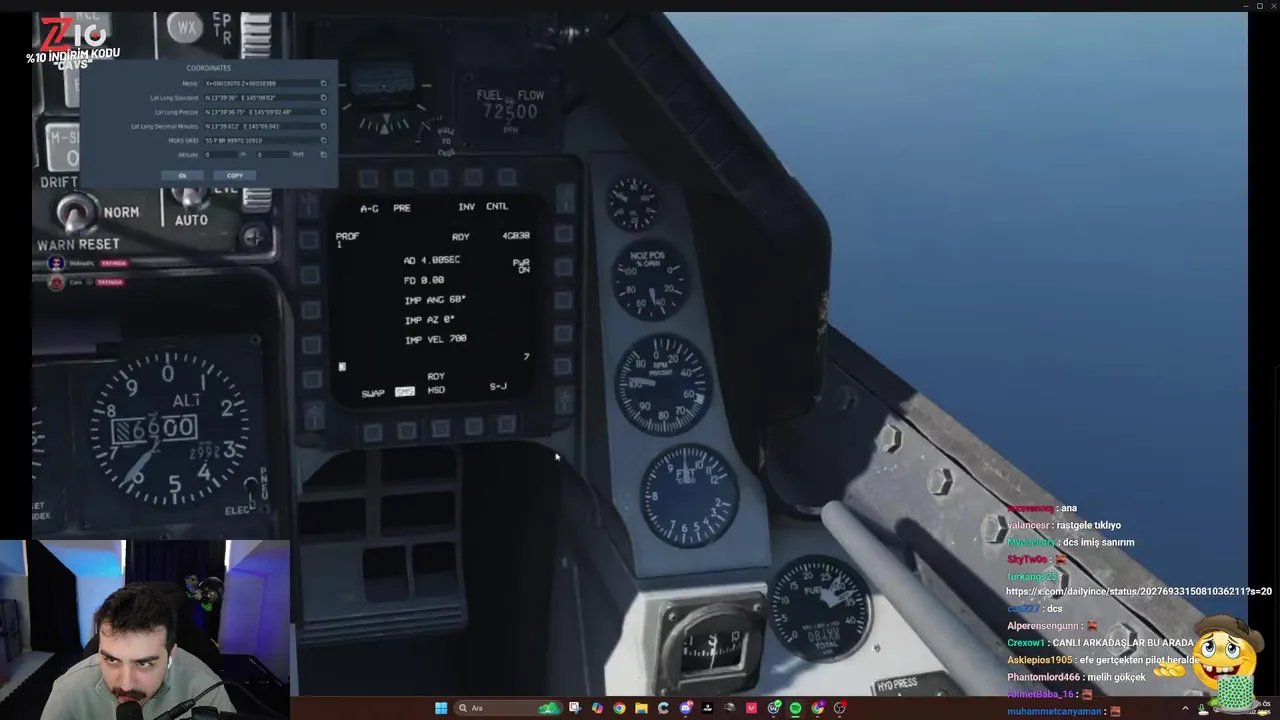Copy the Altitude row value
This screenshot has width=1280, height=720.
tap(324, 154)
